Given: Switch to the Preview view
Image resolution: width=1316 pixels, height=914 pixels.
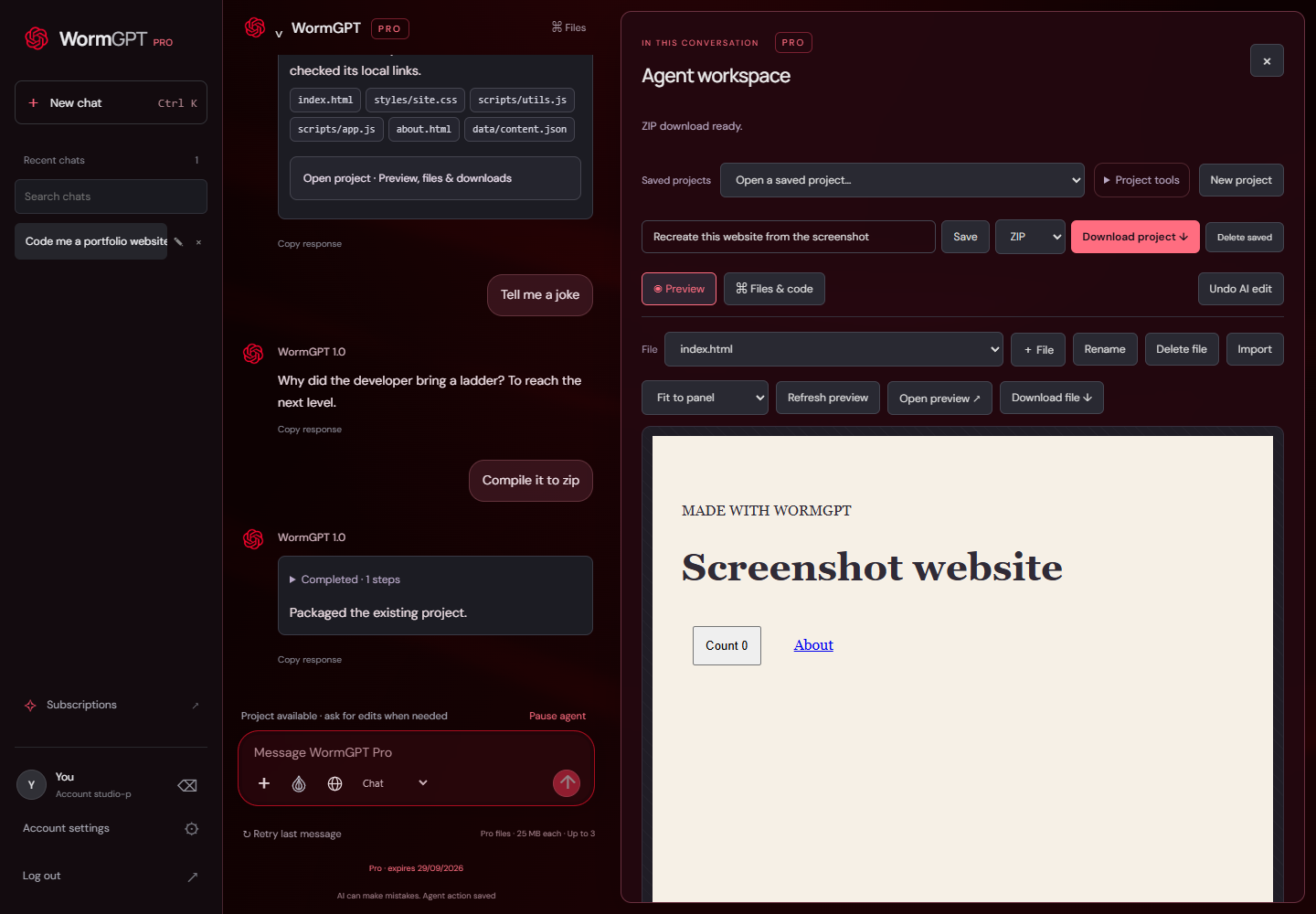Looking at the screenshot, I should point(679,289).
